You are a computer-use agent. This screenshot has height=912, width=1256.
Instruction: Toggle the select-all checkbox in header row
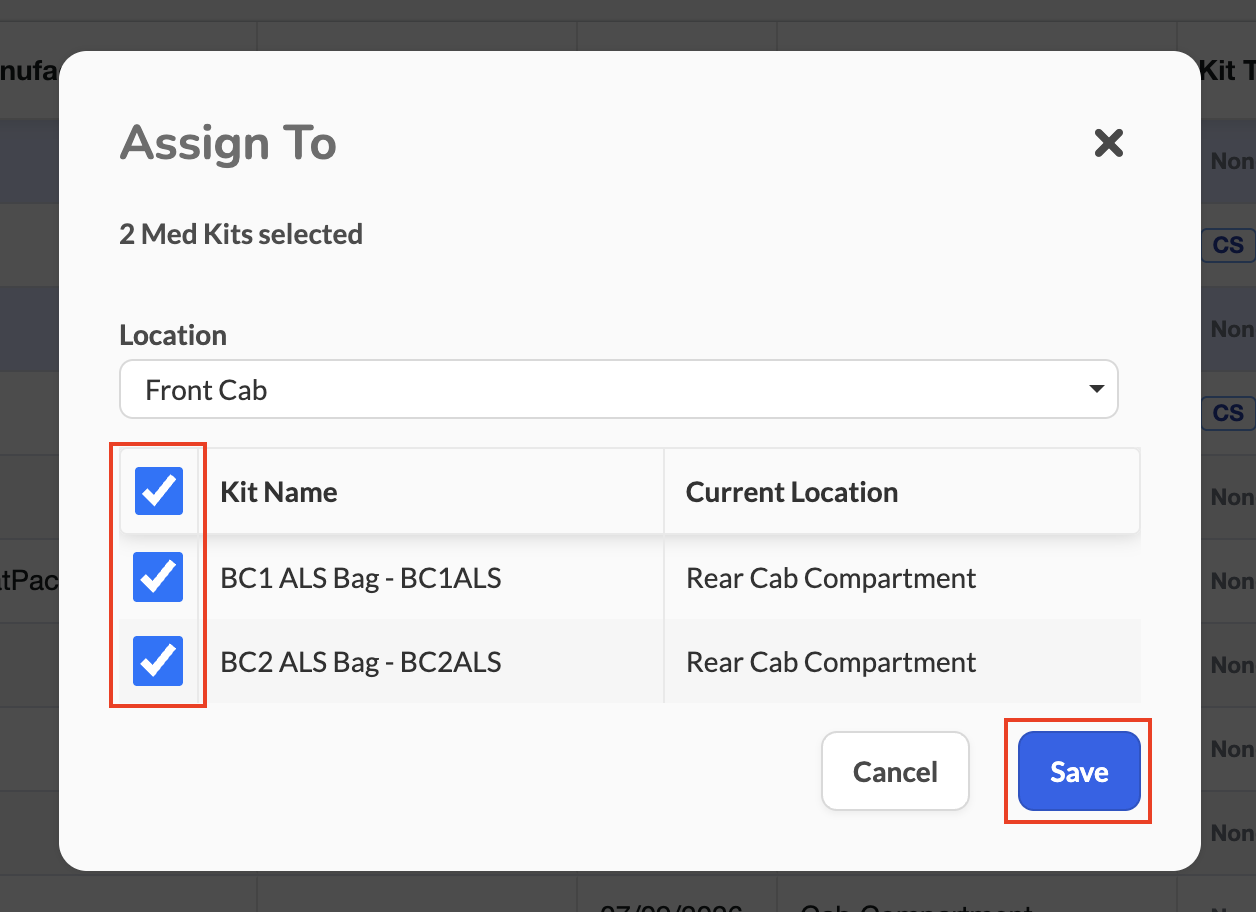pos(158,491)
